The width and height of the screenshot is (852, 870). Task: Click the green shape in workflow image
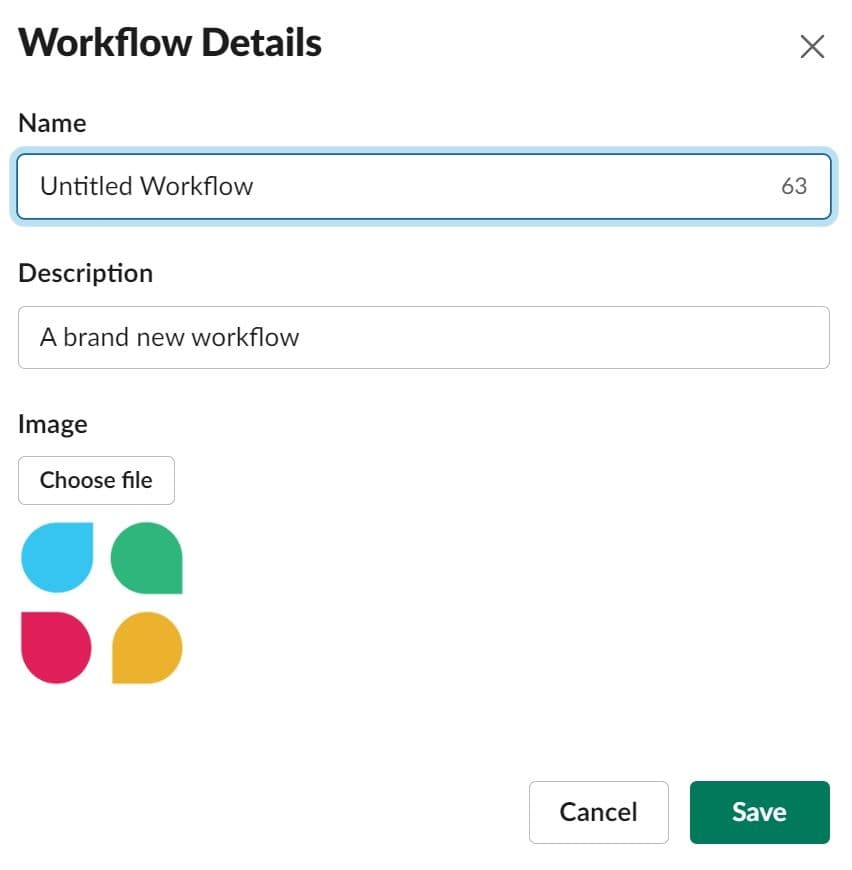pos(146,558)
